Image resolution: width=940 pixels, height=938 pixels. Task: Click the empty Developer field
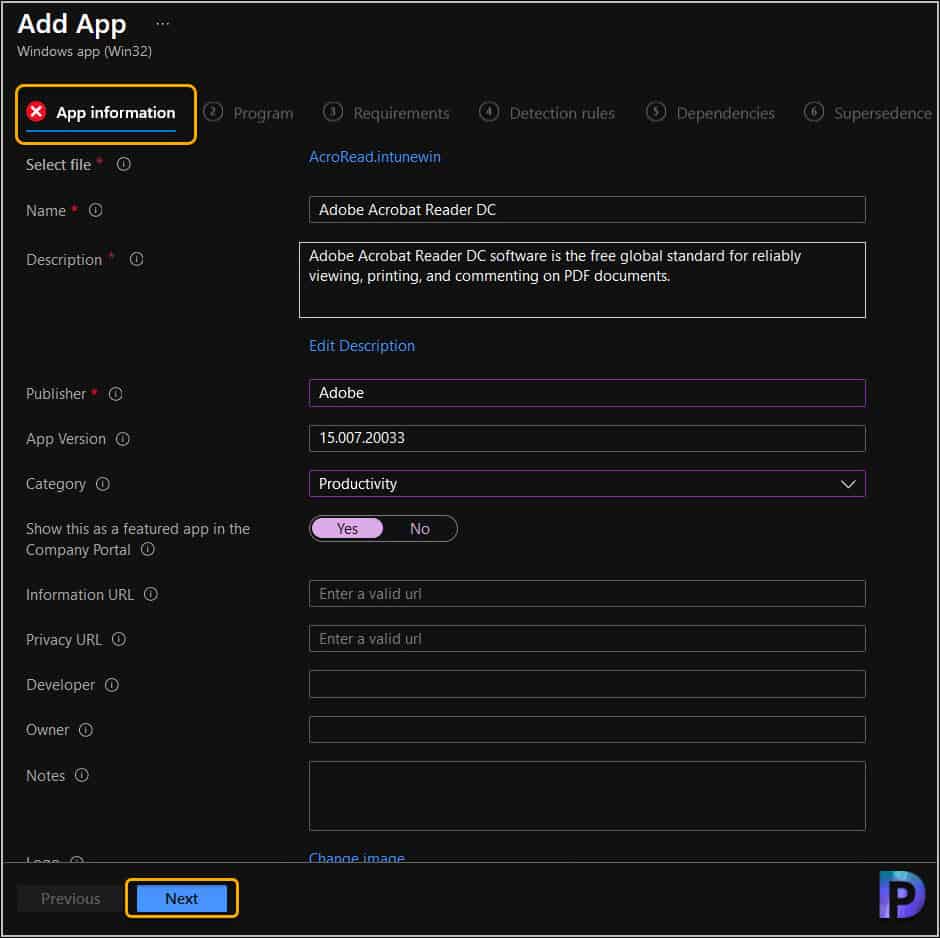[587, 684]
